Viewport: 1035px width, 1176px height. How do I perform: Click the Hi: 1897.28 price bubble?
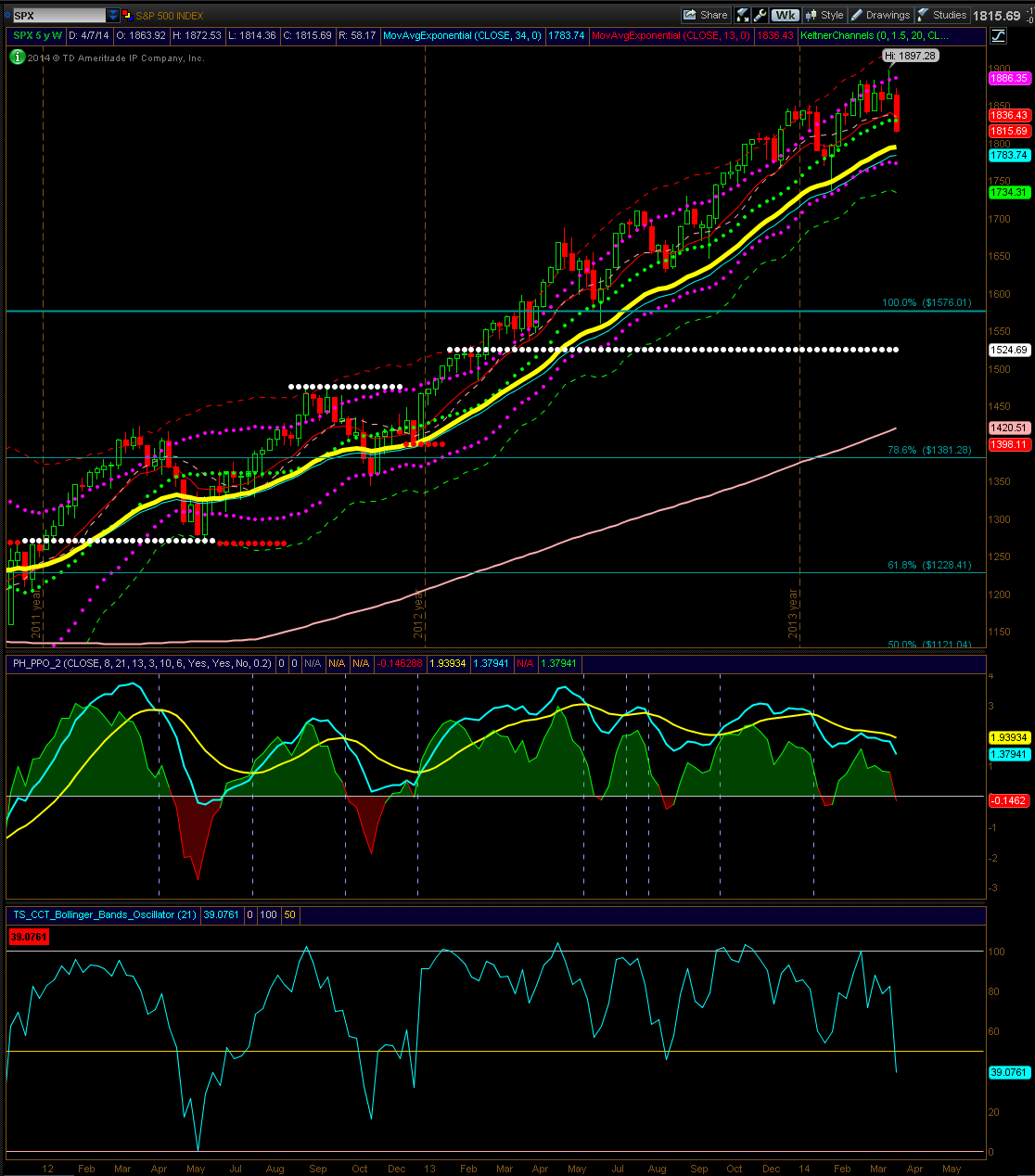910,56
